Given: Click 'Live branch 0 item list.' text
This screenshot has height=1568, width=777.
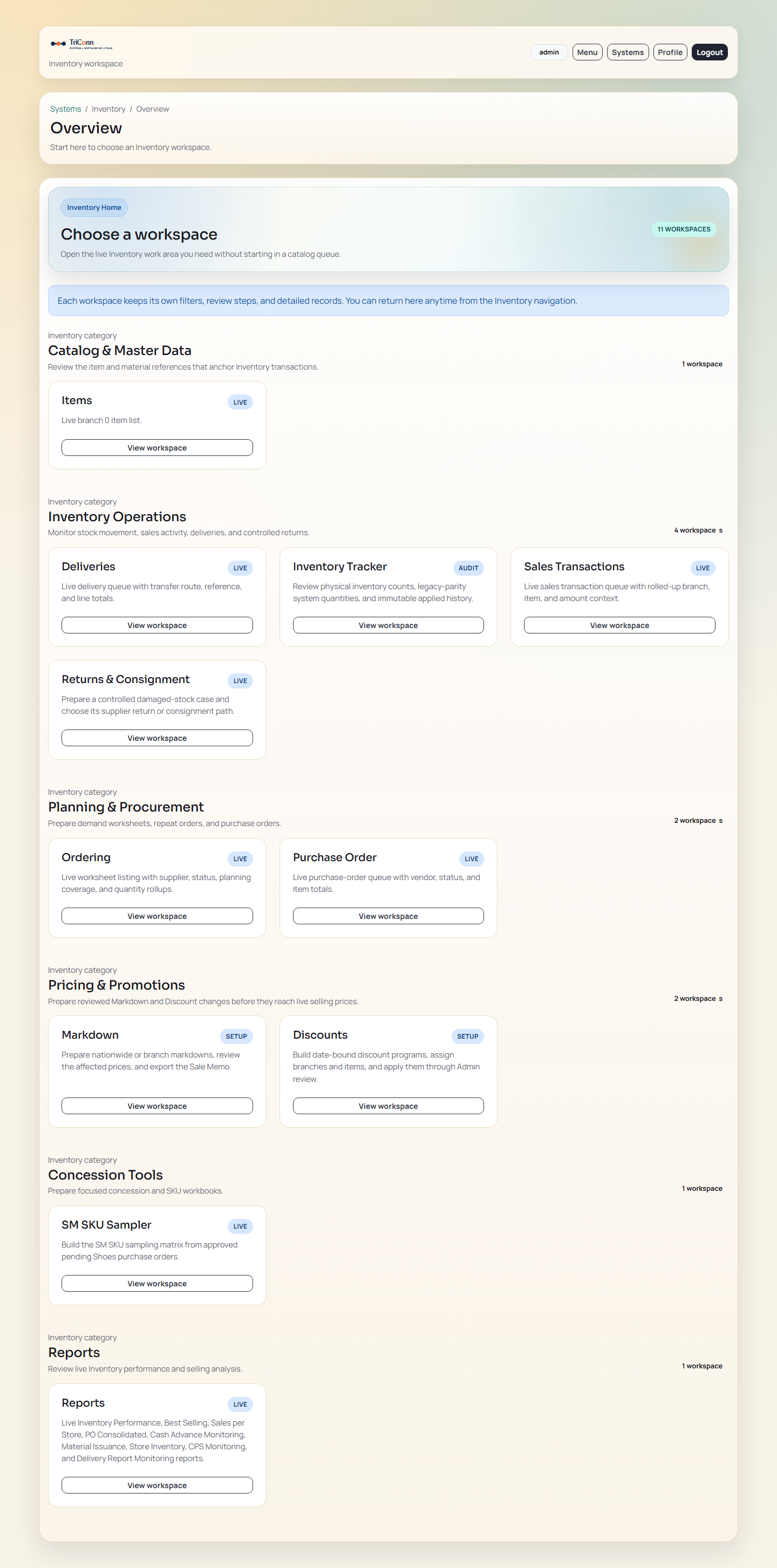Looking at the screenshot, I should [x=101, y=421].
